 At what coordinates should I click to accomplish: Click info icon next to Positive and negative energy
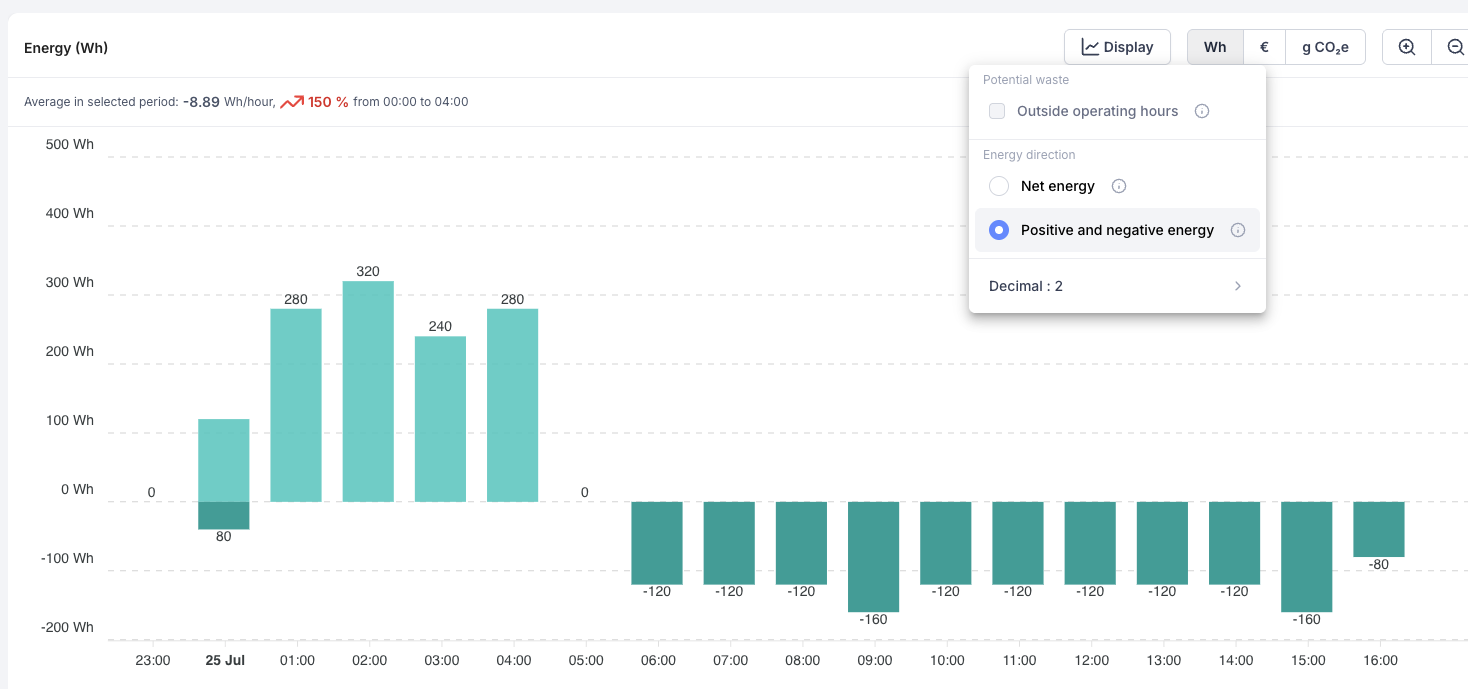(1238, 230)
